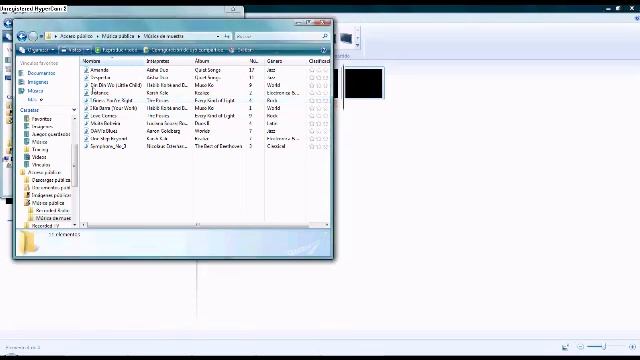Open the recent pages dropdown beside forward arrow

(x=41, y=36)
